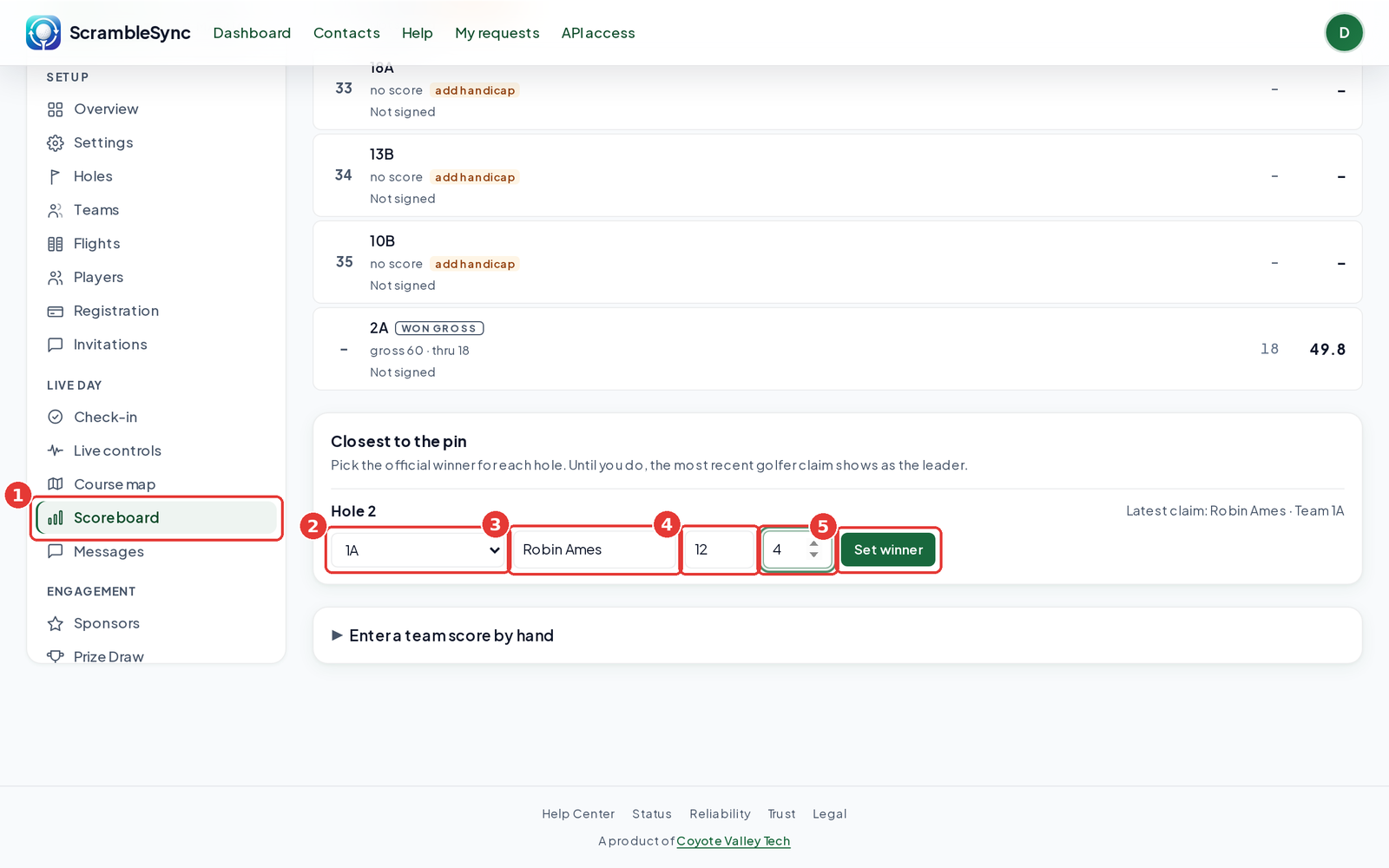Open Dashboard in top navigation
Image resolution: width=1389 pixels, height=868 pixels.
(252, 33)
